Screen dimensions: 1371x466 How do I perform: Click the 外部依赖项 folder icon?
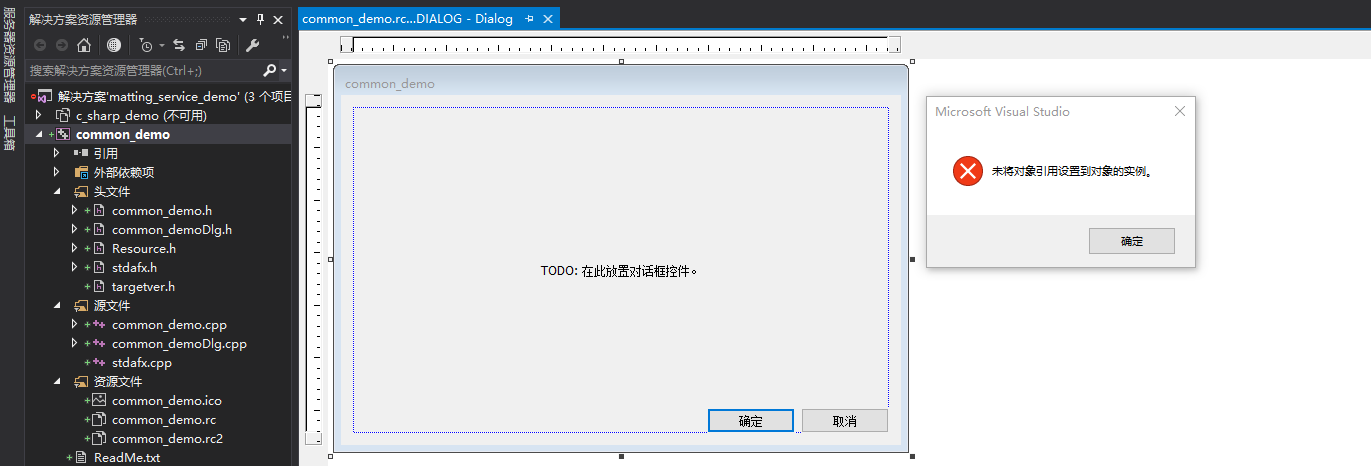click(x=81, y=173)
